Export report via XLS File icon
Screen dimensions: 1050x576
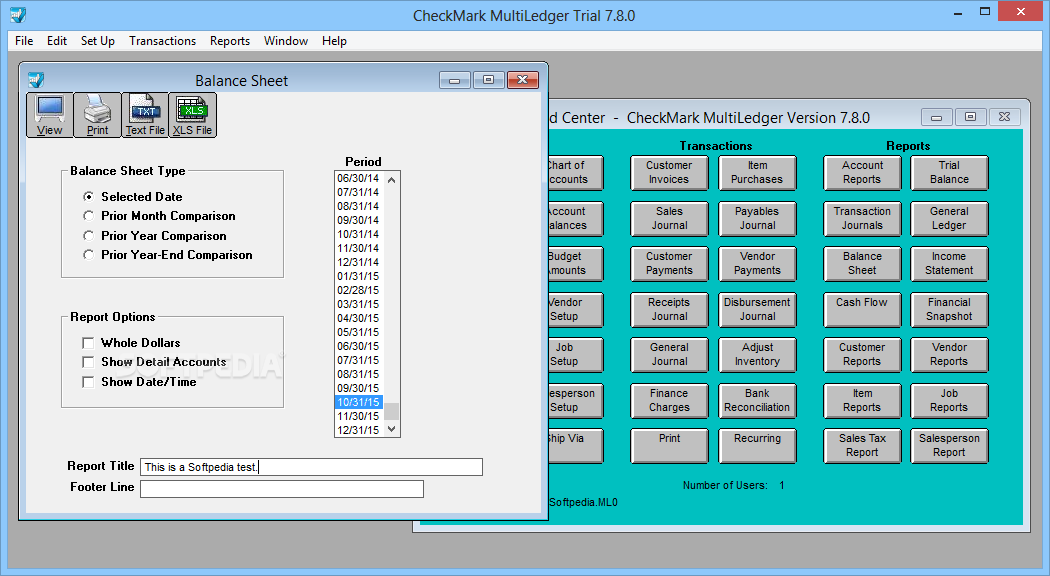(x=192, y=115)
